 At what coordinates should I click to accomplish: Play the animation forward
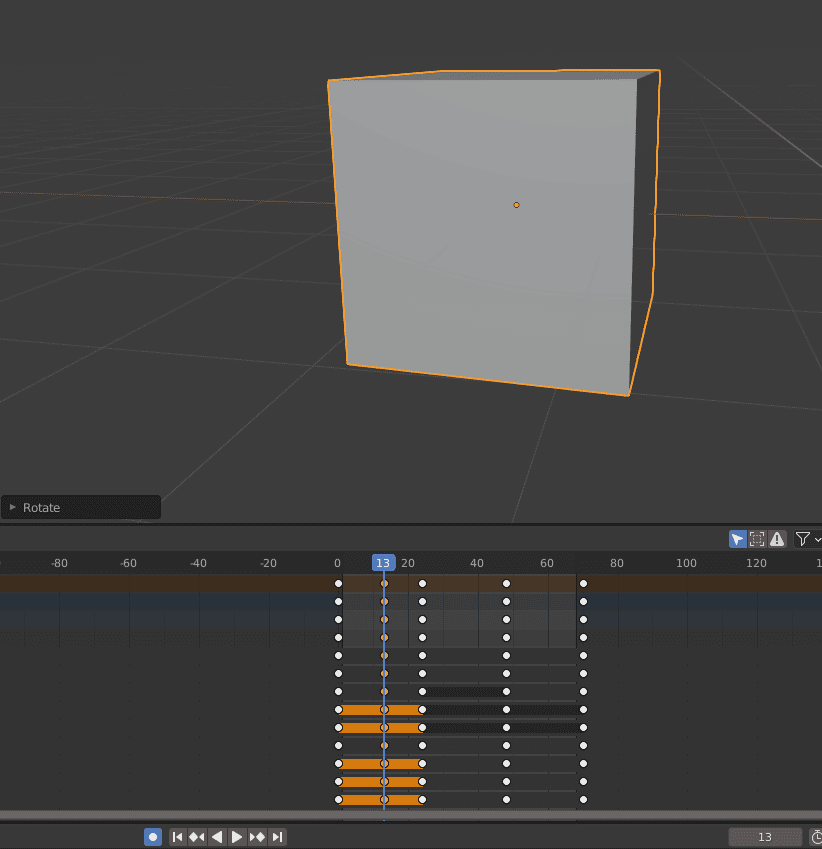click(237, 837)
